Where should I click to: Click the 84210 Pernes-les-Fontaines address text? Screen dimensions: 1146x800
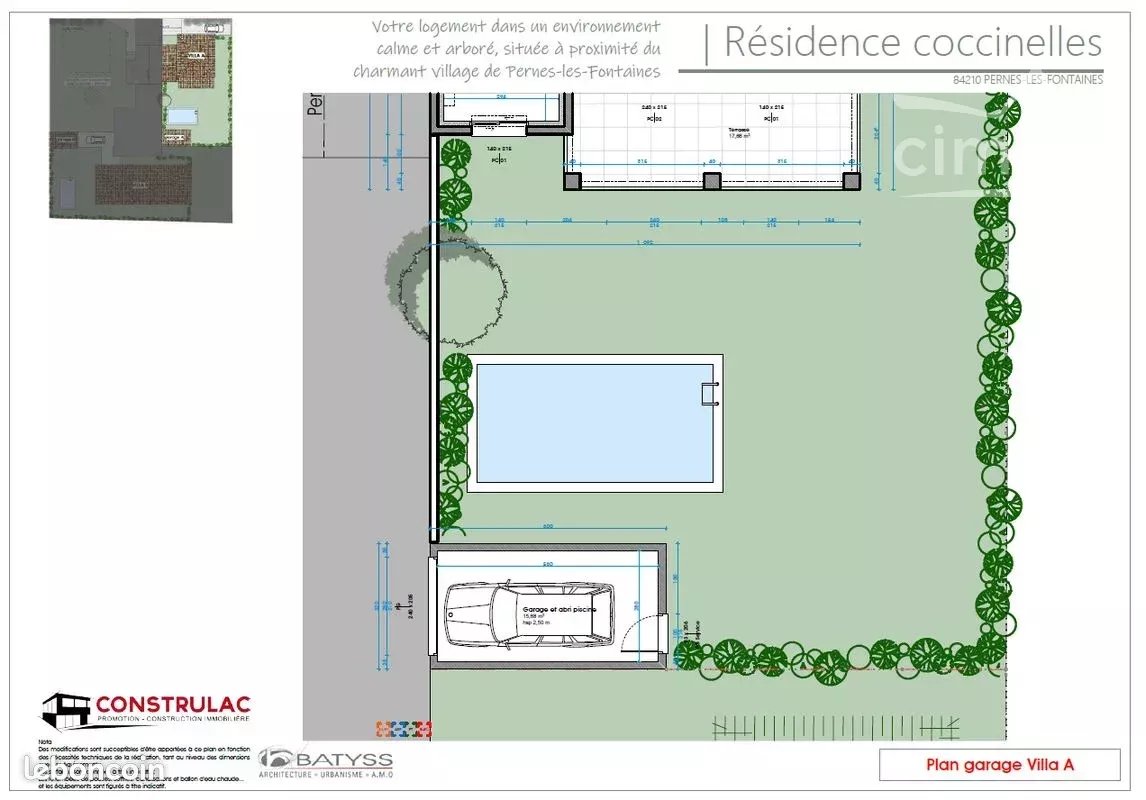pos(1027,80)
